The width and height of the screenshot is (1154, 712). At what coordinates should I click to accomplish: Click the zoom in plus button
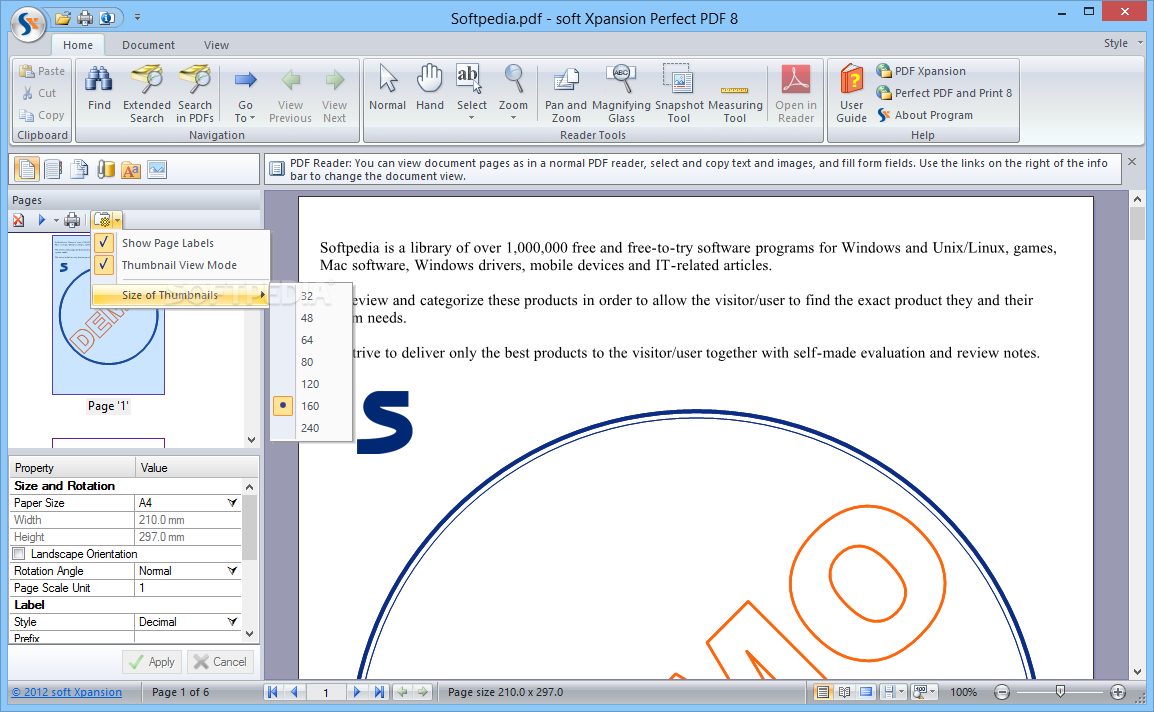(x=1118, y=692)
